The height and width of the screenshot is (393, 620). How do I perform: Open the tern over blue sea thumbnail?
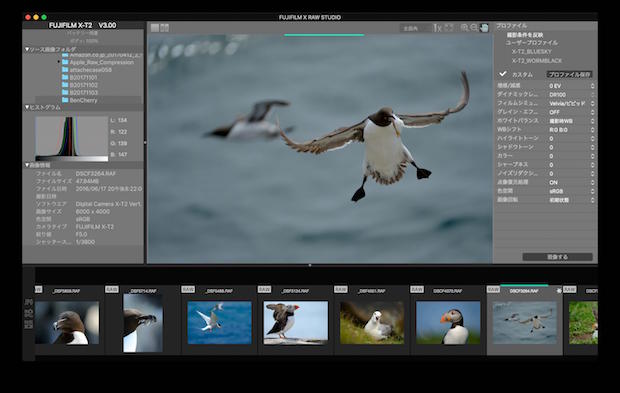pyautogui.click(x=219, y=323)
